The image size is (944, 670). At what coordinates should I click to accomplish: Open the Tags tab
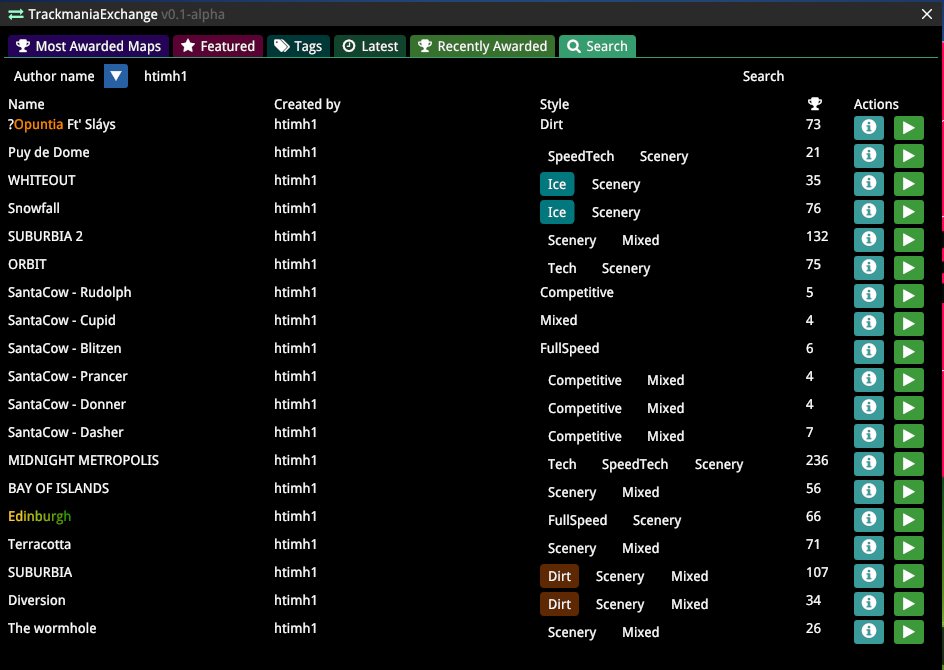298,46
